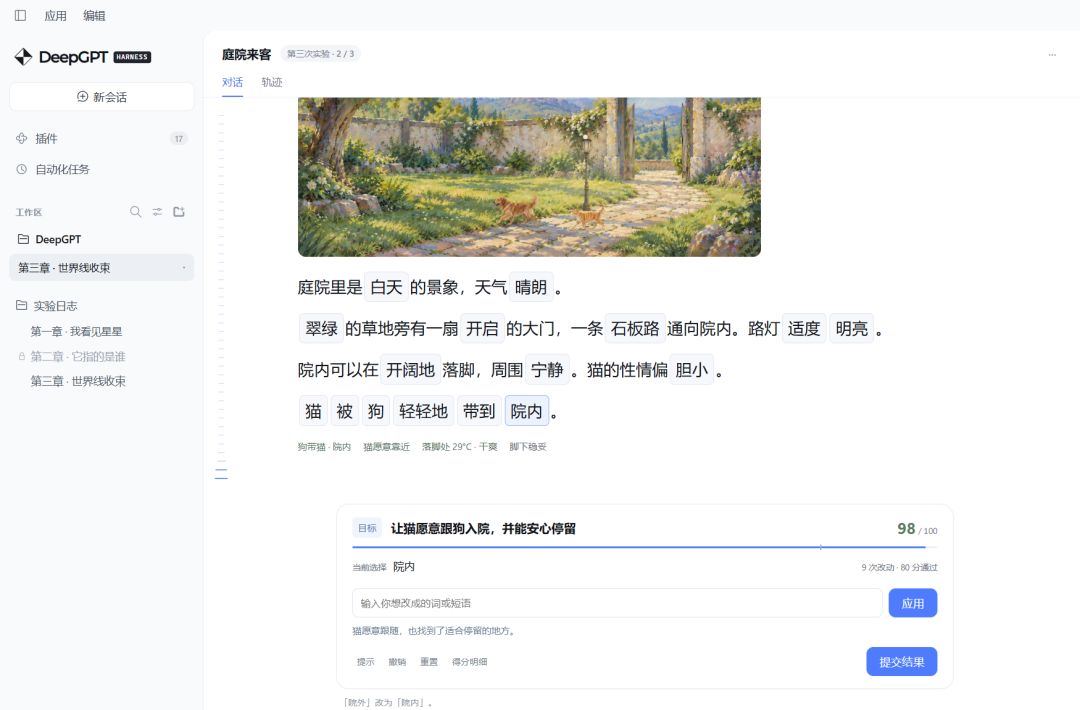Switch to the 对话 tab
Viewport: 1080px width, 710px height.
(x=232, y=82)
